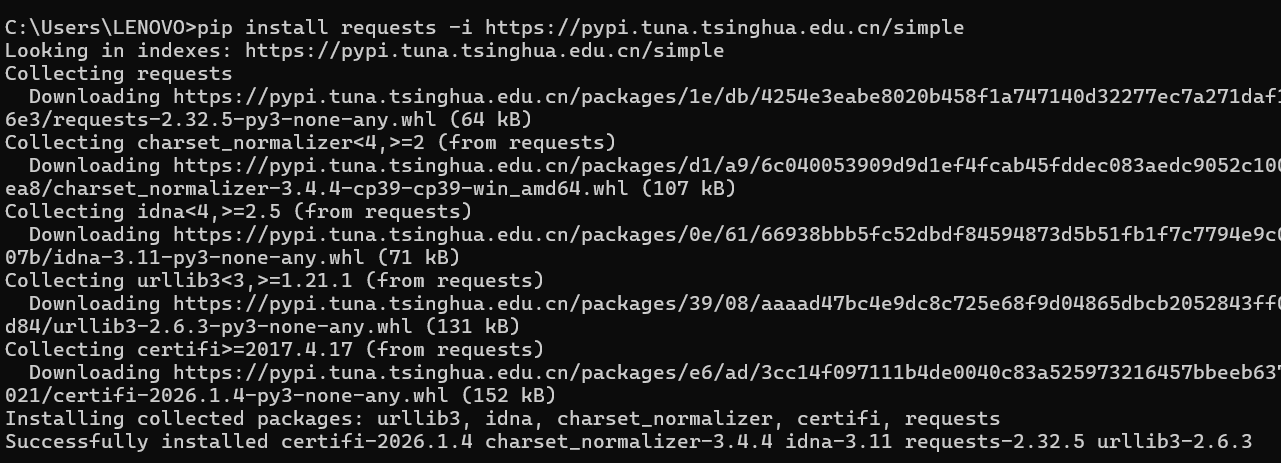Click the "Installing collected packages" line
This screenshot has height=463, width=1281.
click(502, 418)
